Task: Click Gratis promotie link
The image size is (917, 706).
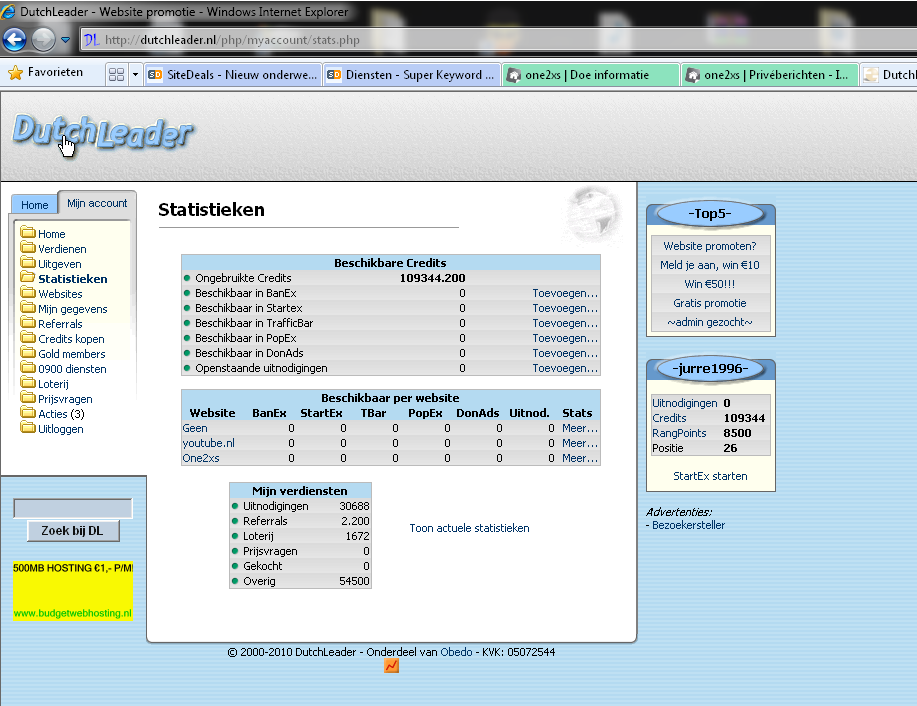Action: click(x=709, y=303)
